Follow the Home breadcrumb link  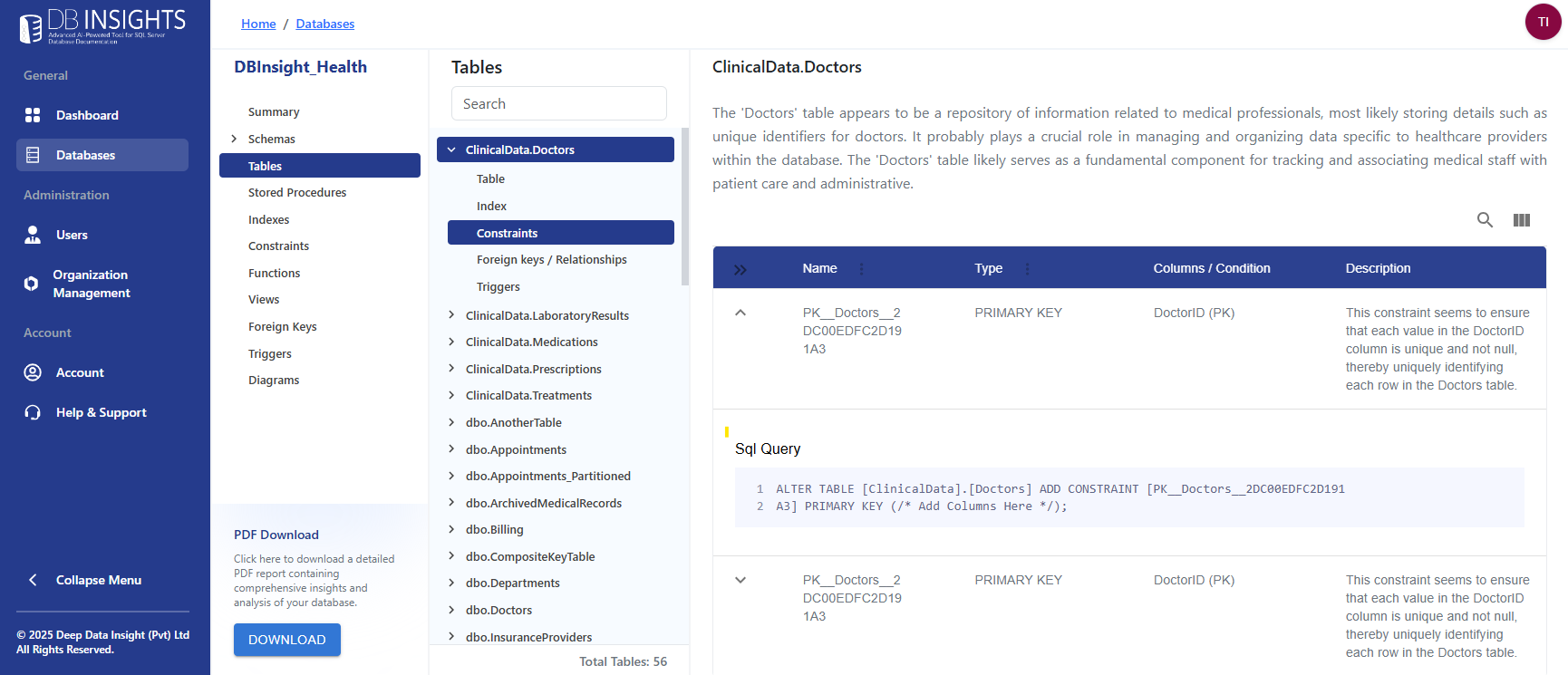click(258, 24)
